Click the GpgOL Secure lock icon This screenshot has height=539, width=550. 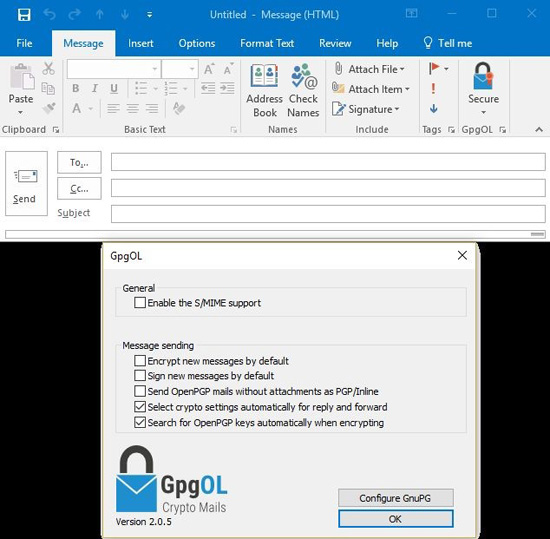[483, 76]
